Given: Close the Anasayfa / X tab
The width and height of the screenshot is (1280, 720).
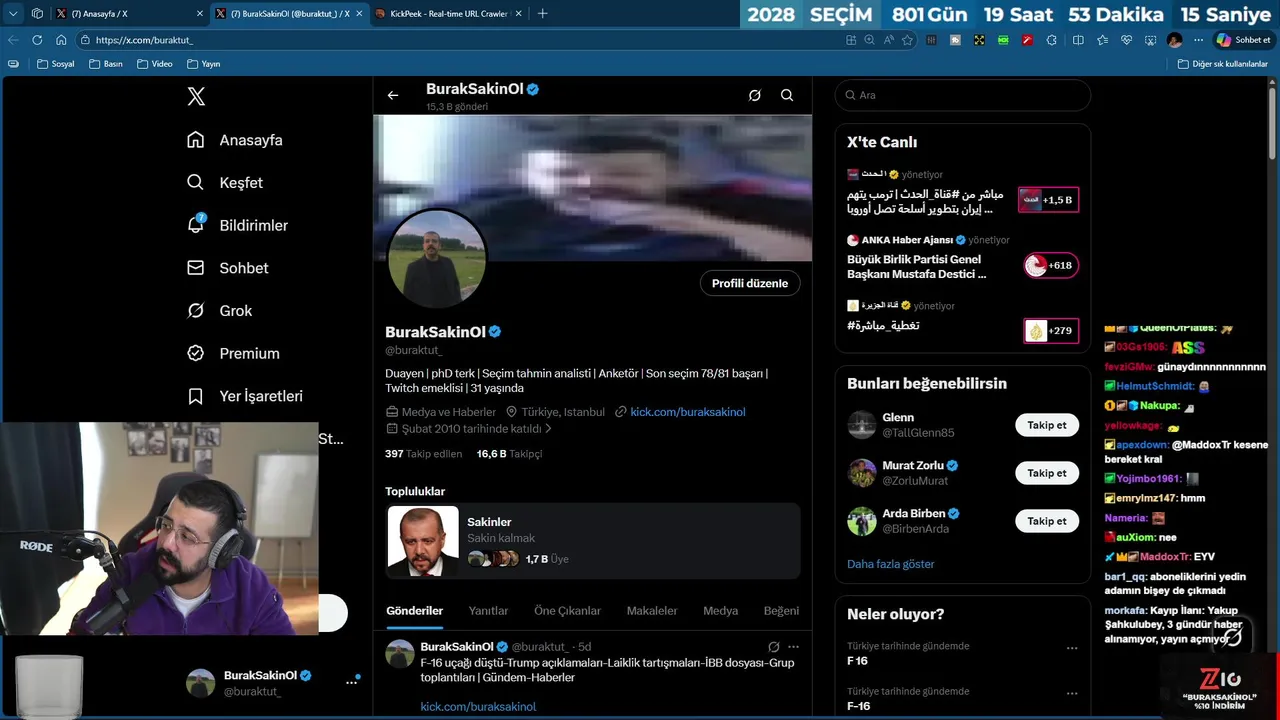Looking at the screenshot, I should click(x=199, y=14).
